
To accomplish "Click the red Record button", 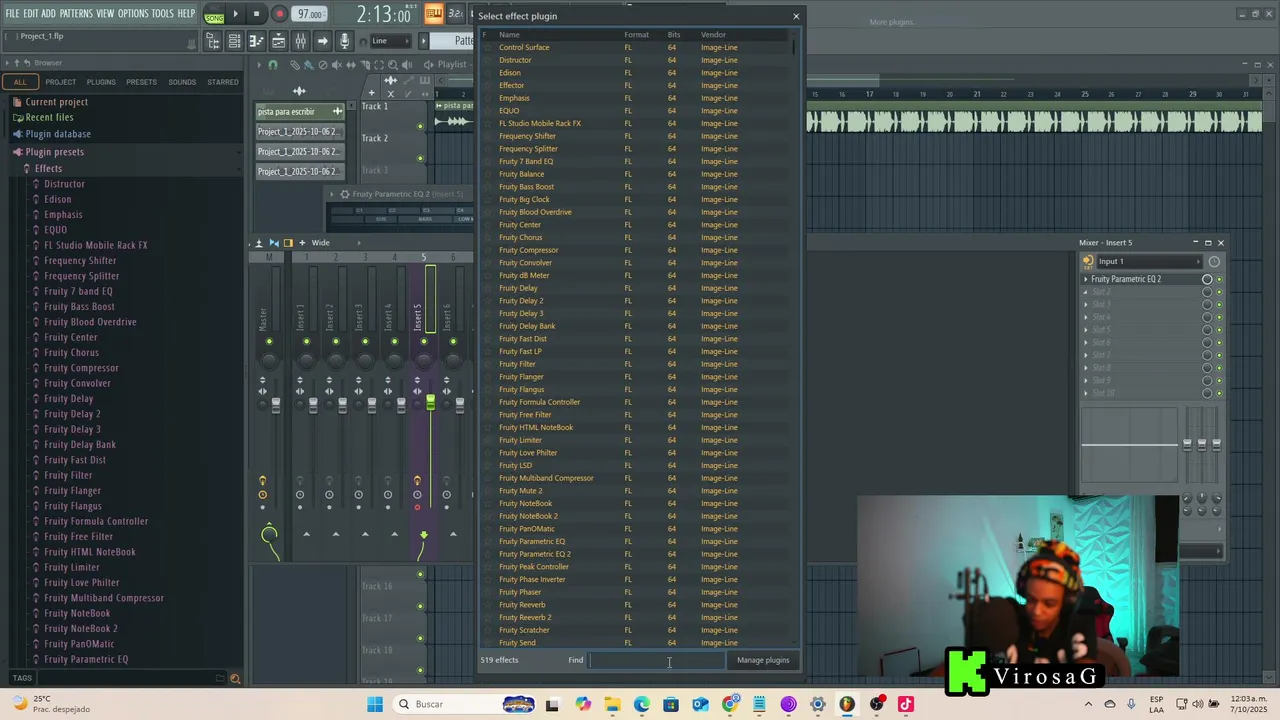I will click(279, 14).
